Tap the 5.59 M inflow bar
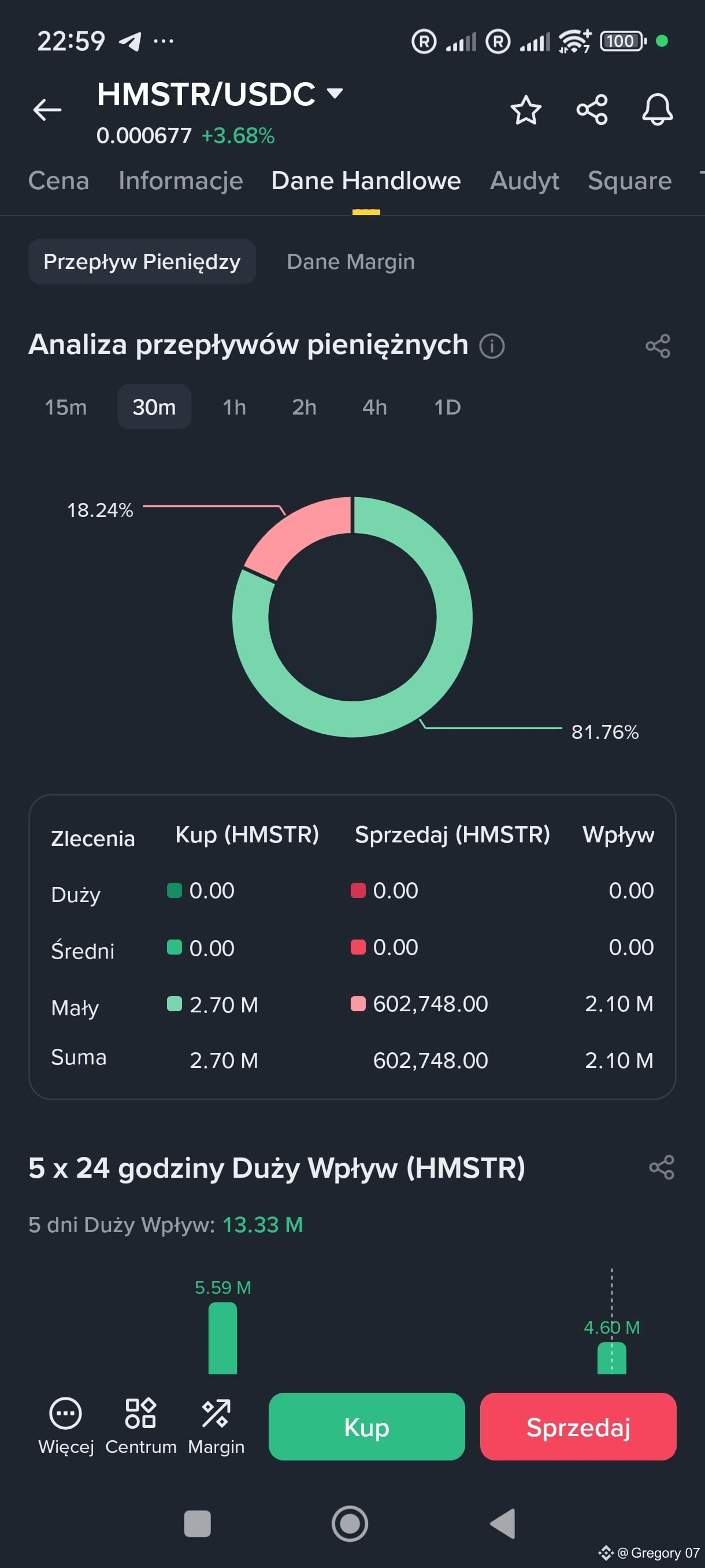The height and width of the screenshot is (1568, 705). tap(222, 1337)
